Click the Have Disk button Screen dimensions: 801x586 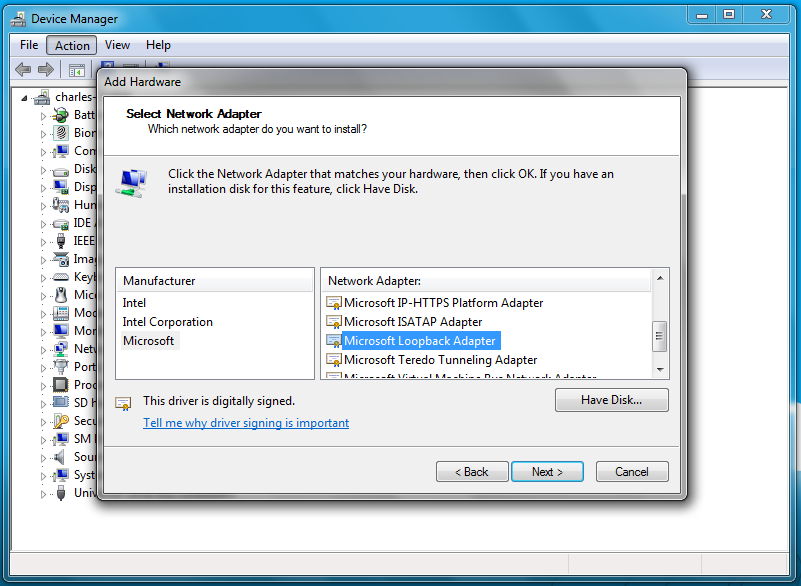pyautogui.click(x=611, y=399)
